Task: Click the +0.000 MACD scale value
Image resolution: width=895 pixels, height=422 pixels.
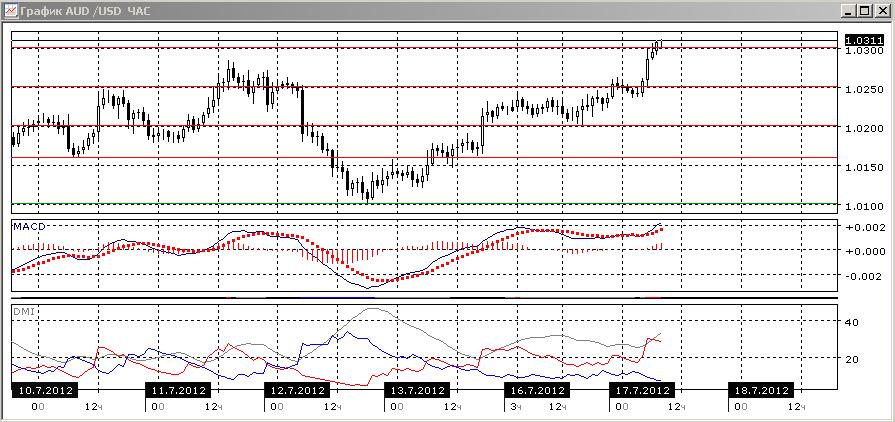Action: (865, 251)
